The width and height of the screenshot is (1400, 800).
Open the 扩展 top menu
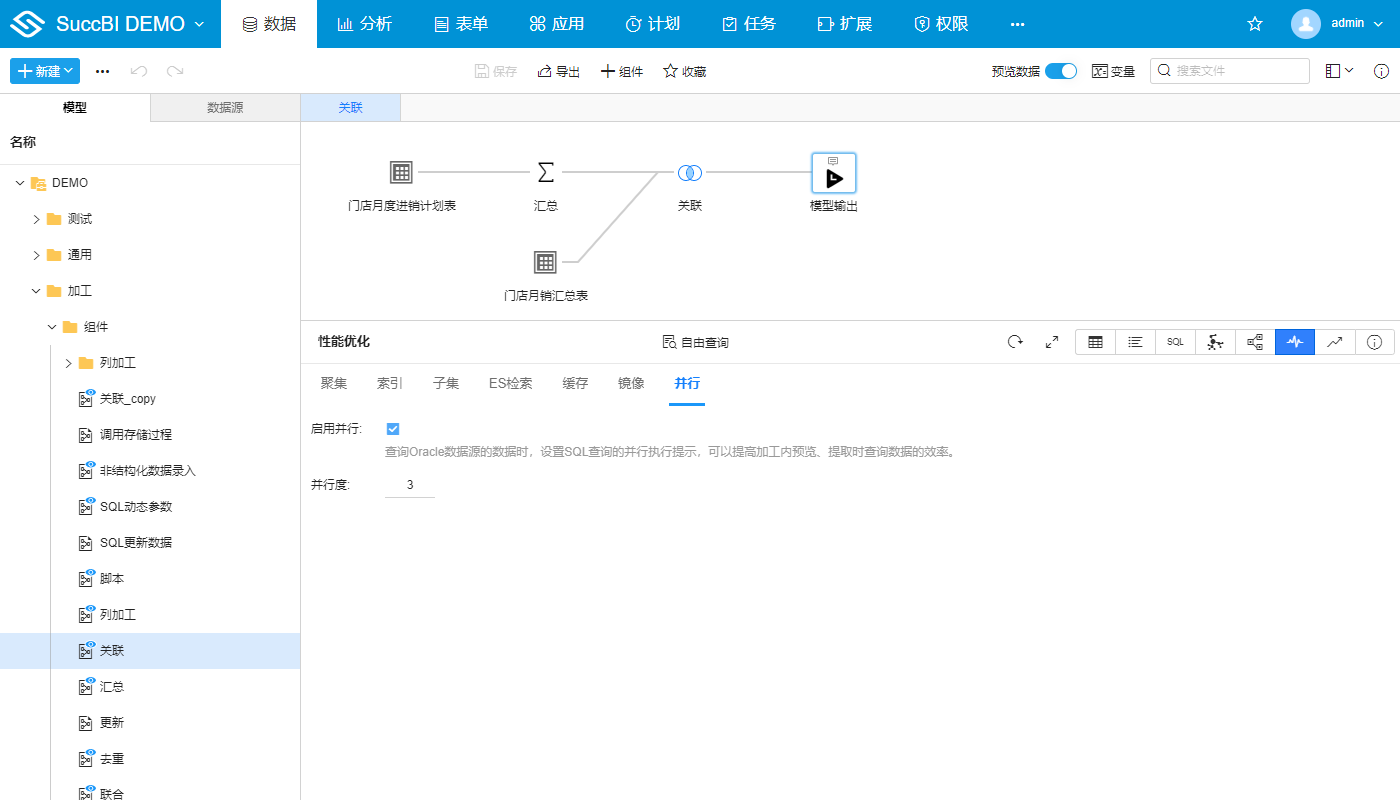845,24
